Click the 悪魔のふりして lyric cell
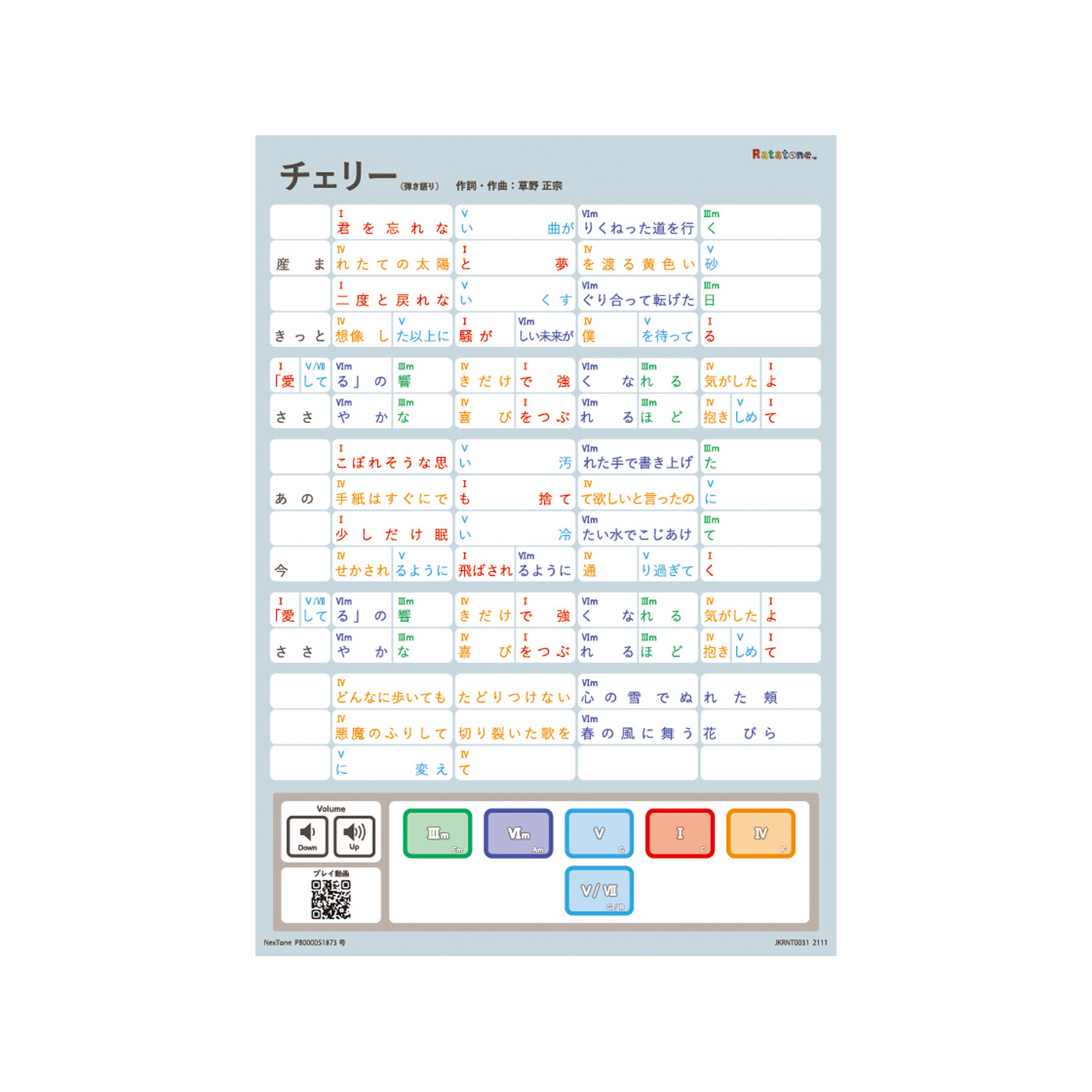 [x=392, y=728]
